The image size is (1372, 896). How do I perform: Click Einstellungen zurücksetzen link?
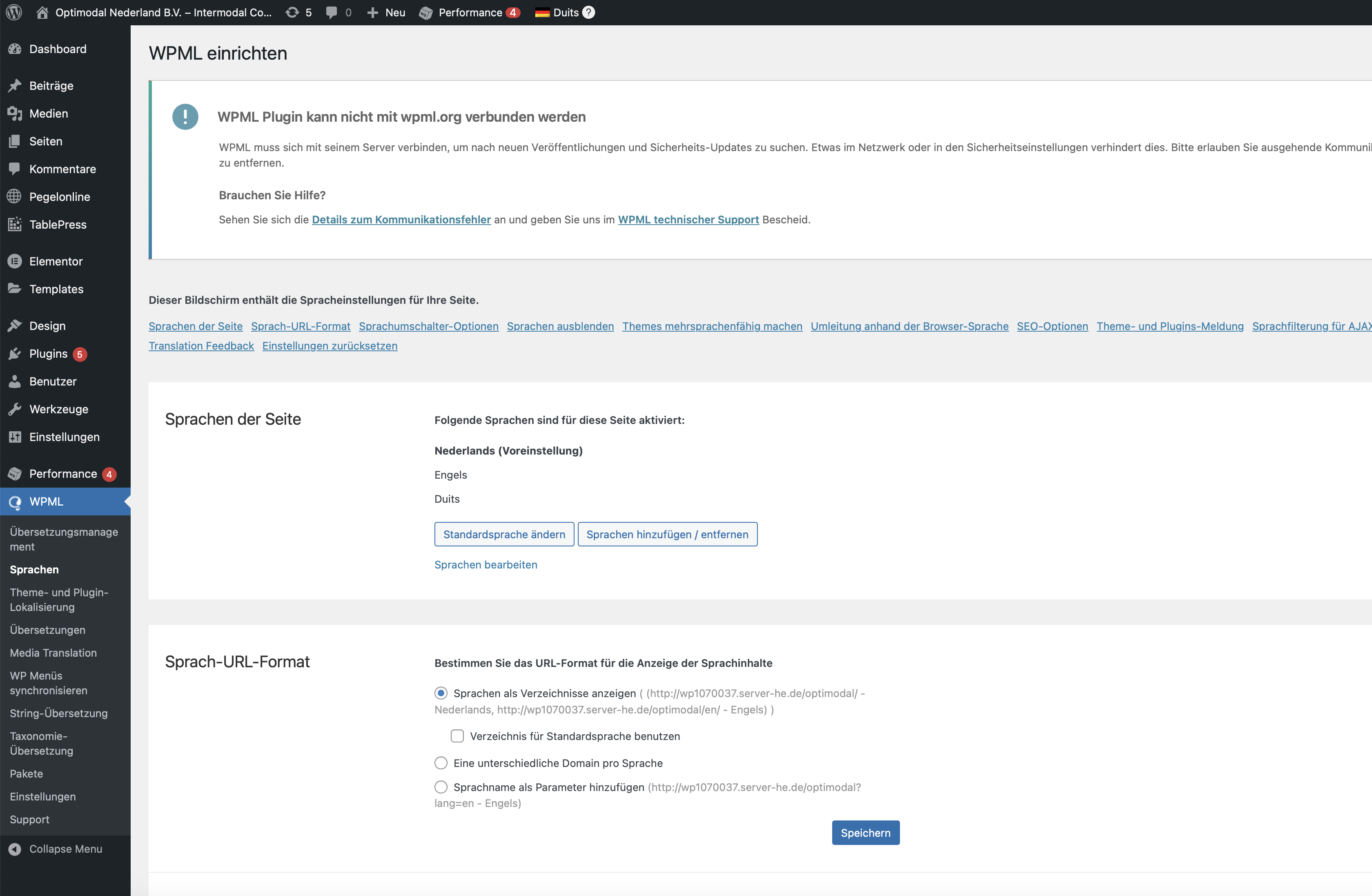[330, 345]
